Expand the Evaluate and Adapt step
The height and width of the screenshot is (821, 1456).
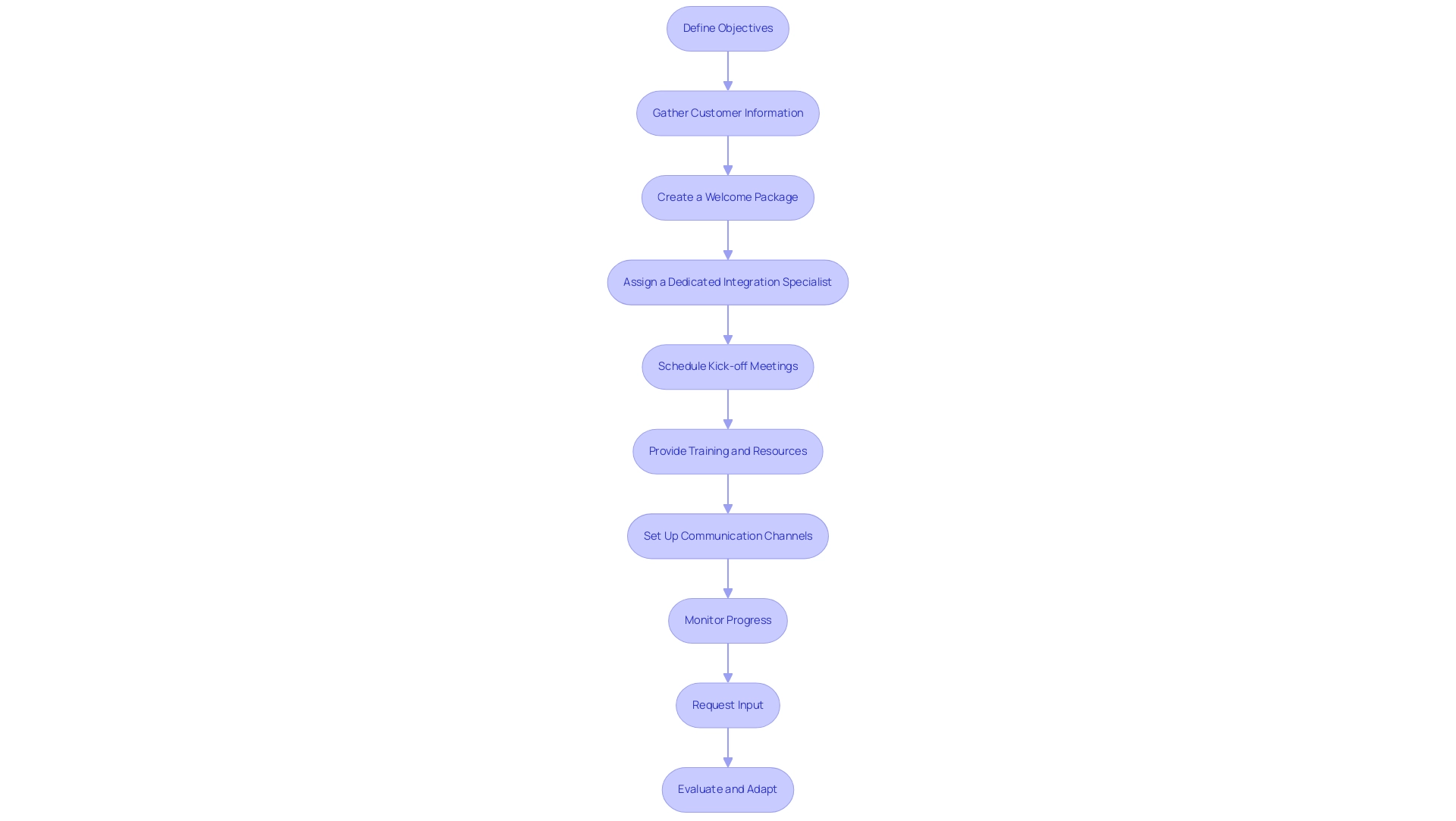tap(727, 789)
